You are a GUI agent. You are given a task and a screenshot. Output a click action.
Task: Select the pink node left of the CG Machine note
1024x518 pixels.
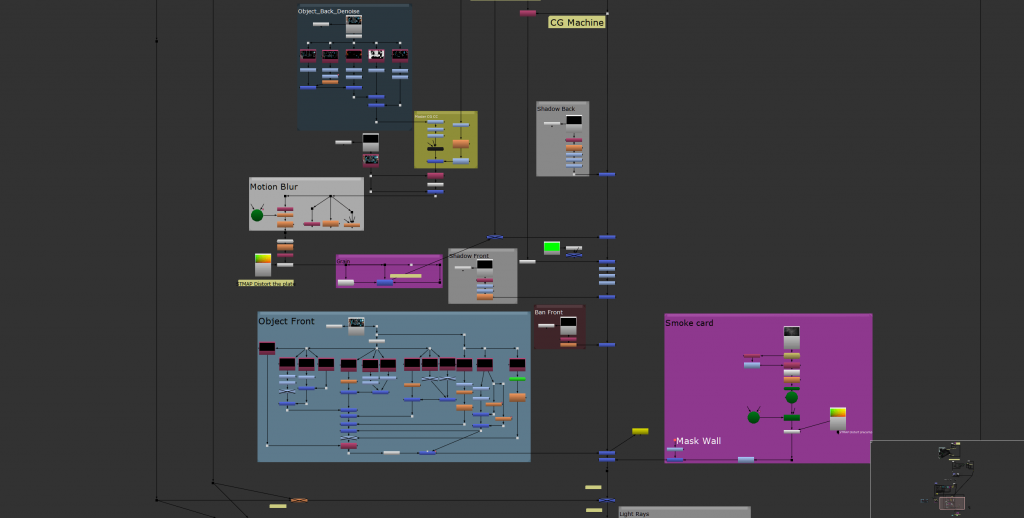tap(528, 13)
